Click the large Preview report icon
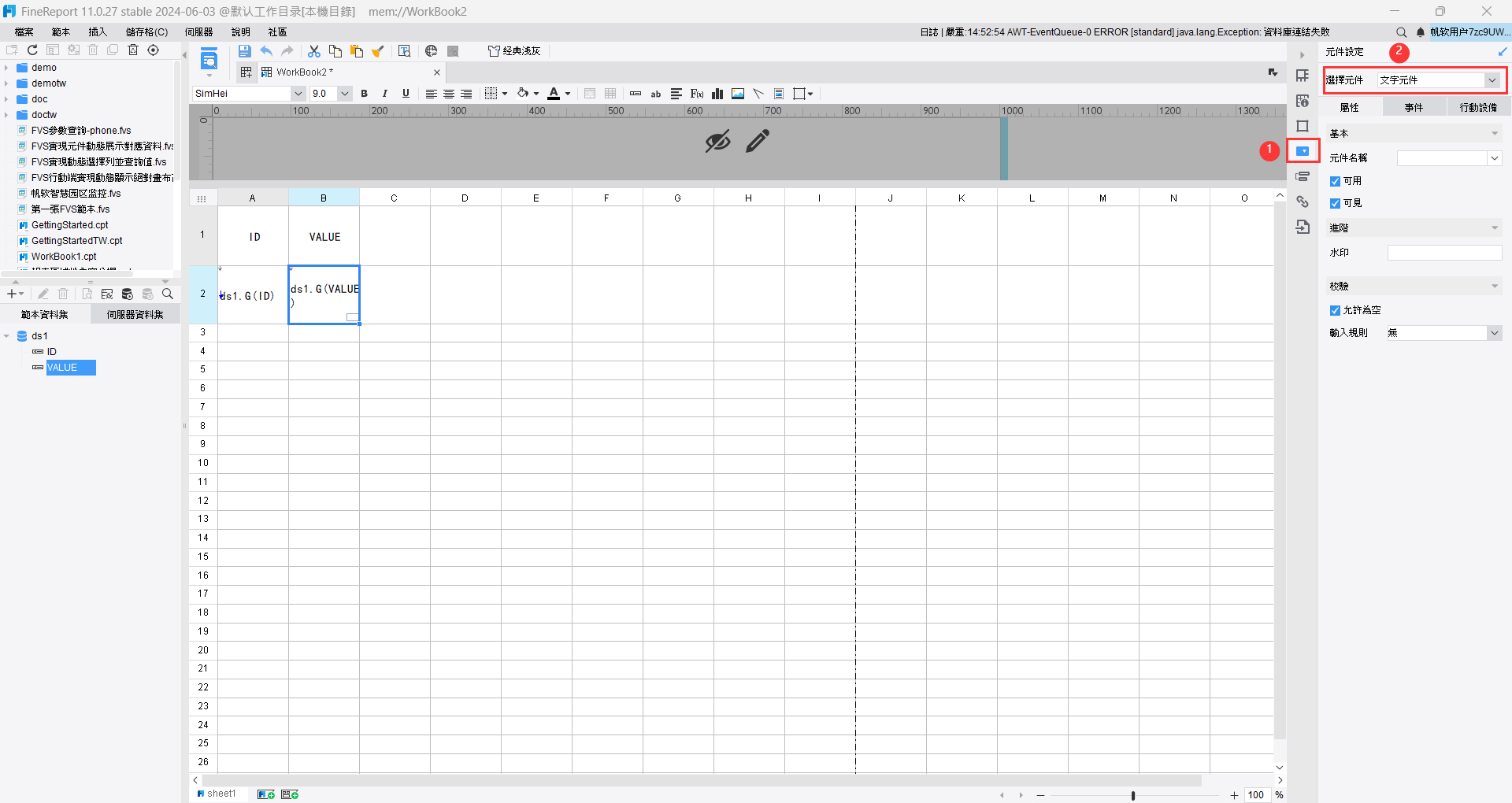Screen dimensions: 1512x803 (209, 60)
